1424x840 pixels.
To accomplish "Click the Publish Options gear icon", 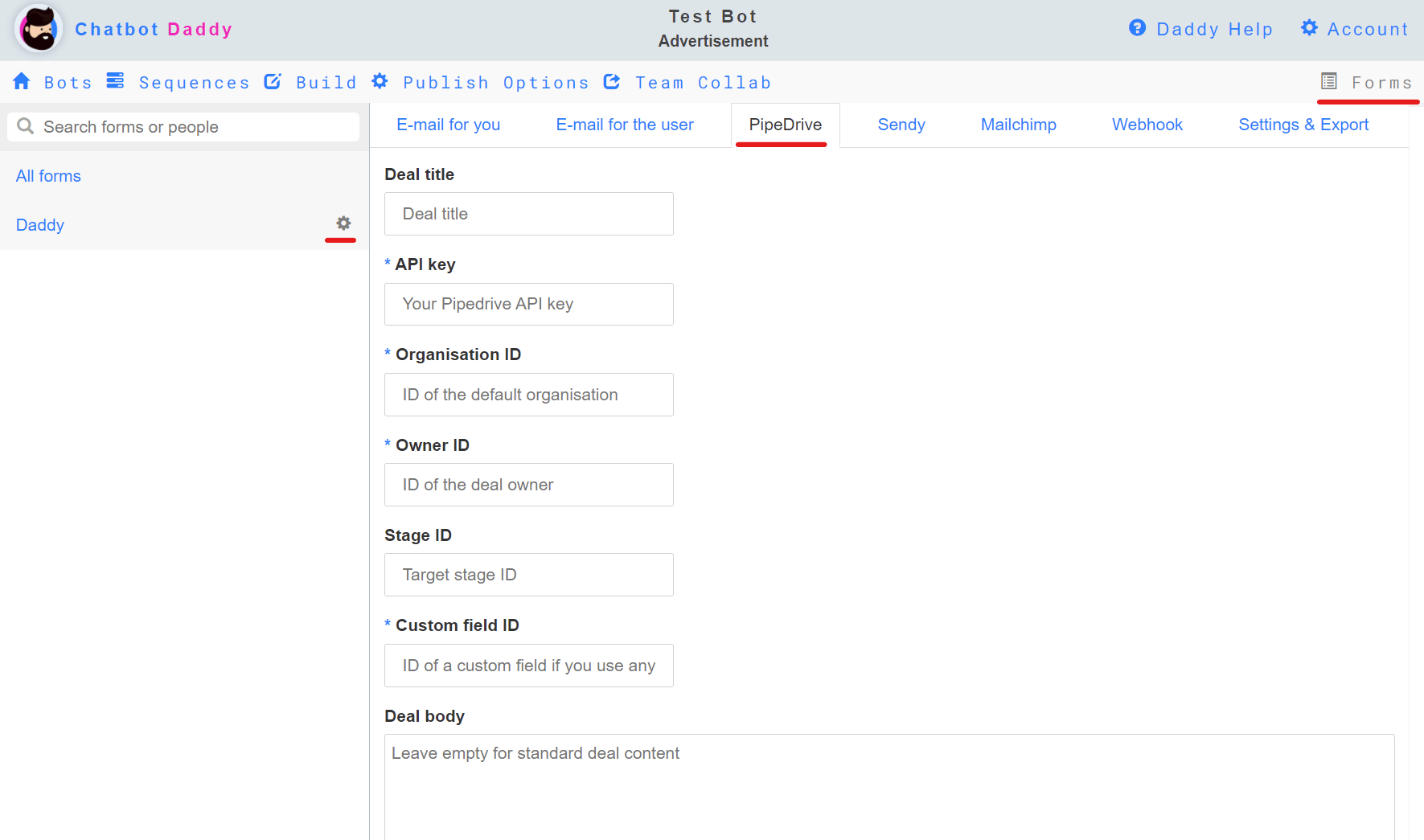I will tap(380, 81).
